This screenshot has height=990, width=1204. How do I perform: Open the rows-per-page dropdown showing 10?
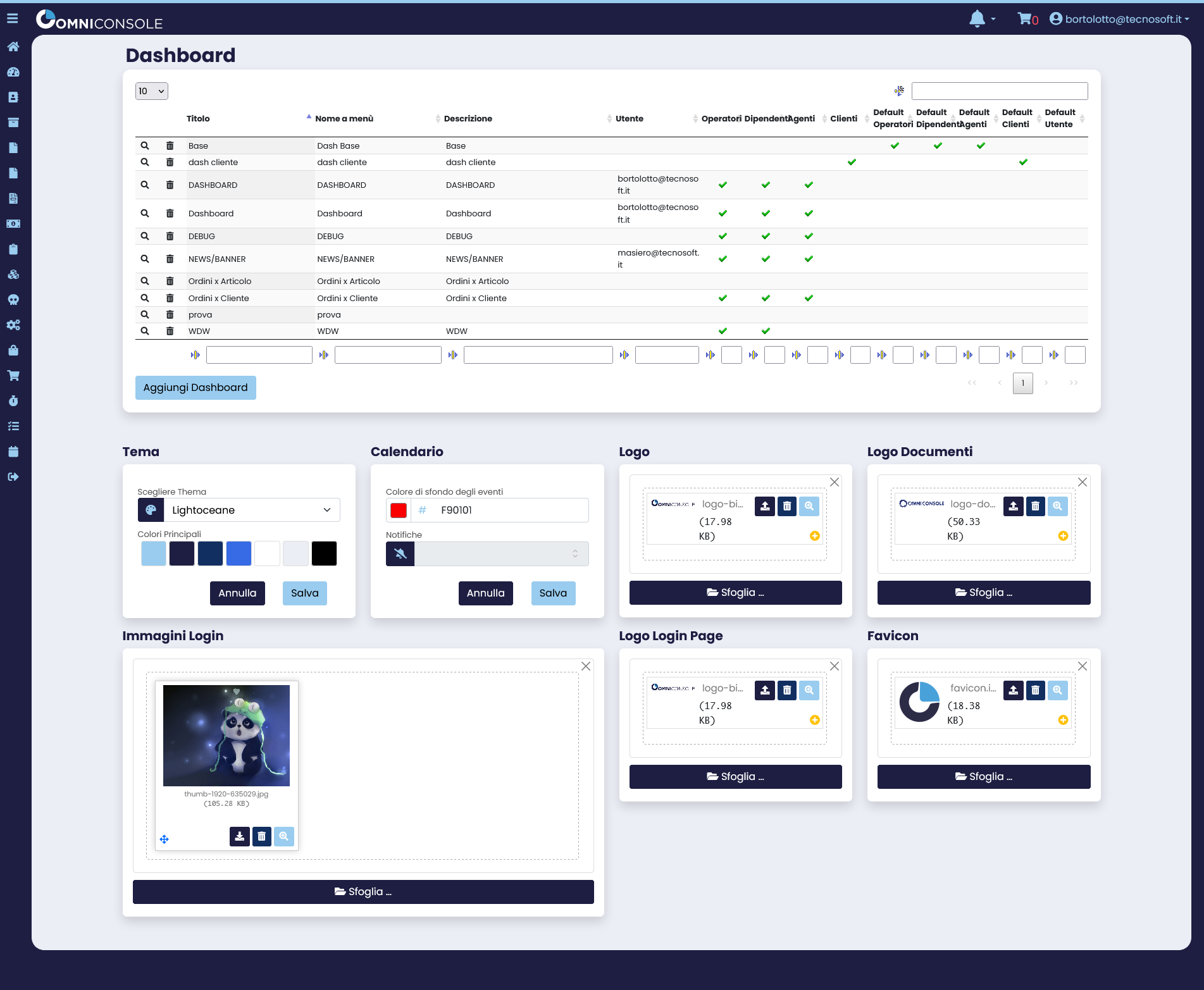[151, 90]
